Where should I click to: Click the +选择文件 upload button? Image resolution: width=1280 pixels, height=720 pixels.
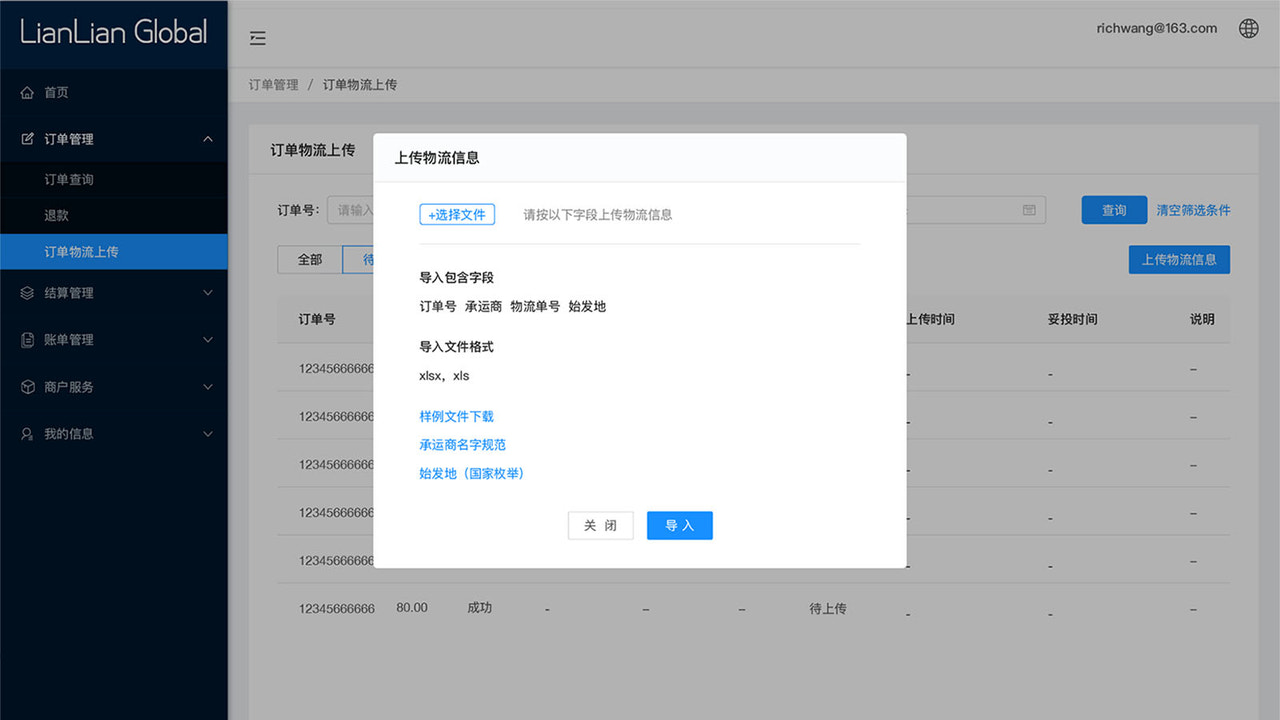[x=457, y=214]
